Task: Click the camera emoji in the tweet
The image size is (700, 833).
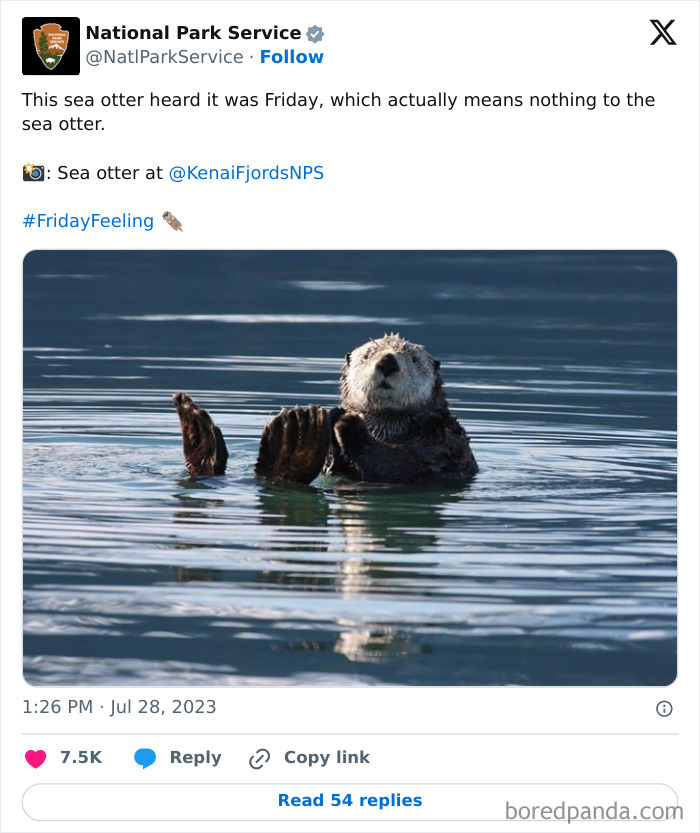Action: coord(32,173)
